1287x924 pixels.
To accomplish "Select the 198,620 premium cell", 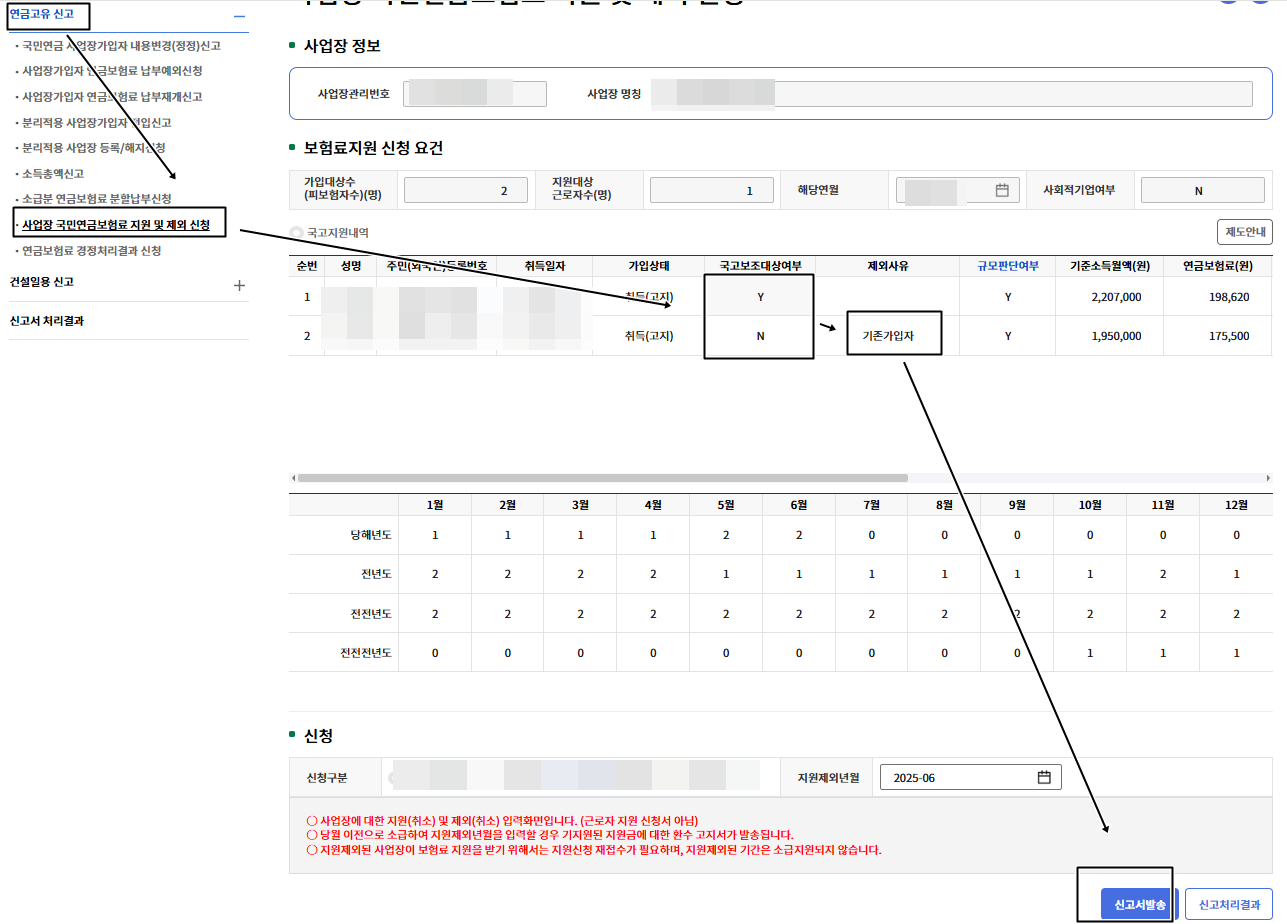I will click(x=1217, y=297).
